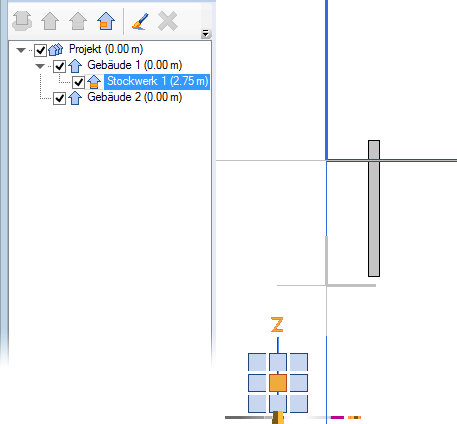This screenshot has width=457, height=424.
Task: Open the toolbar overflow options arrow
Action: point(205,33)
